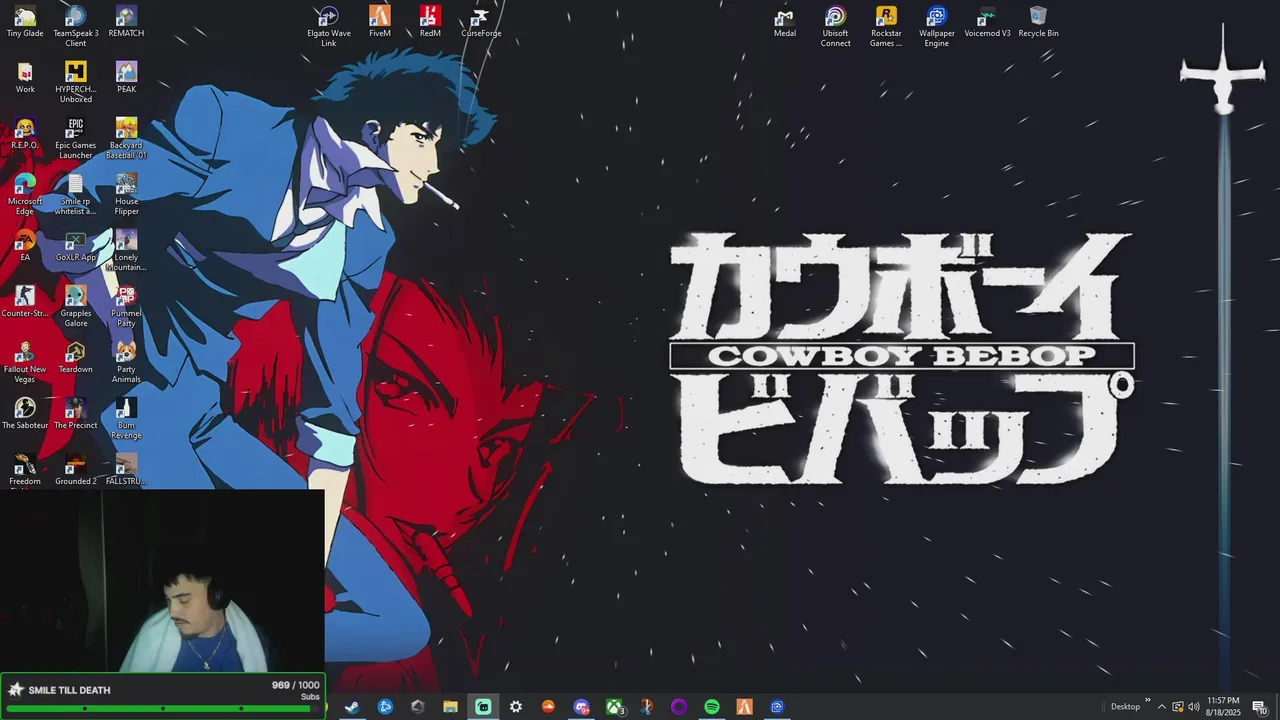This screenshot has height=720, width=1280.
Task: Select Fallout New Vegas desktop icon
Action: point(25,362)
